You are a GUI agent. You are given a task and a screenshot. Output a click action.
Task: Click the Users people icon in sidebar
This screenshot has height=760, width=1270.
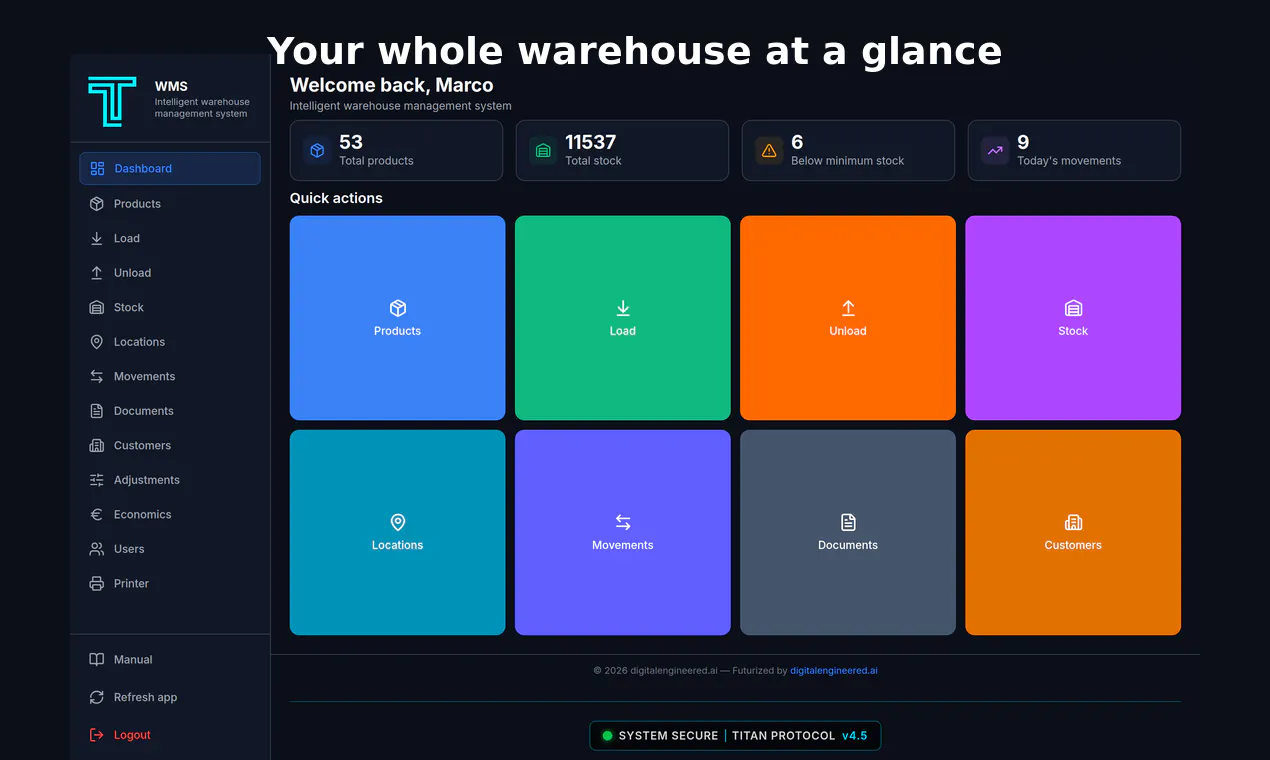[97, 549]
